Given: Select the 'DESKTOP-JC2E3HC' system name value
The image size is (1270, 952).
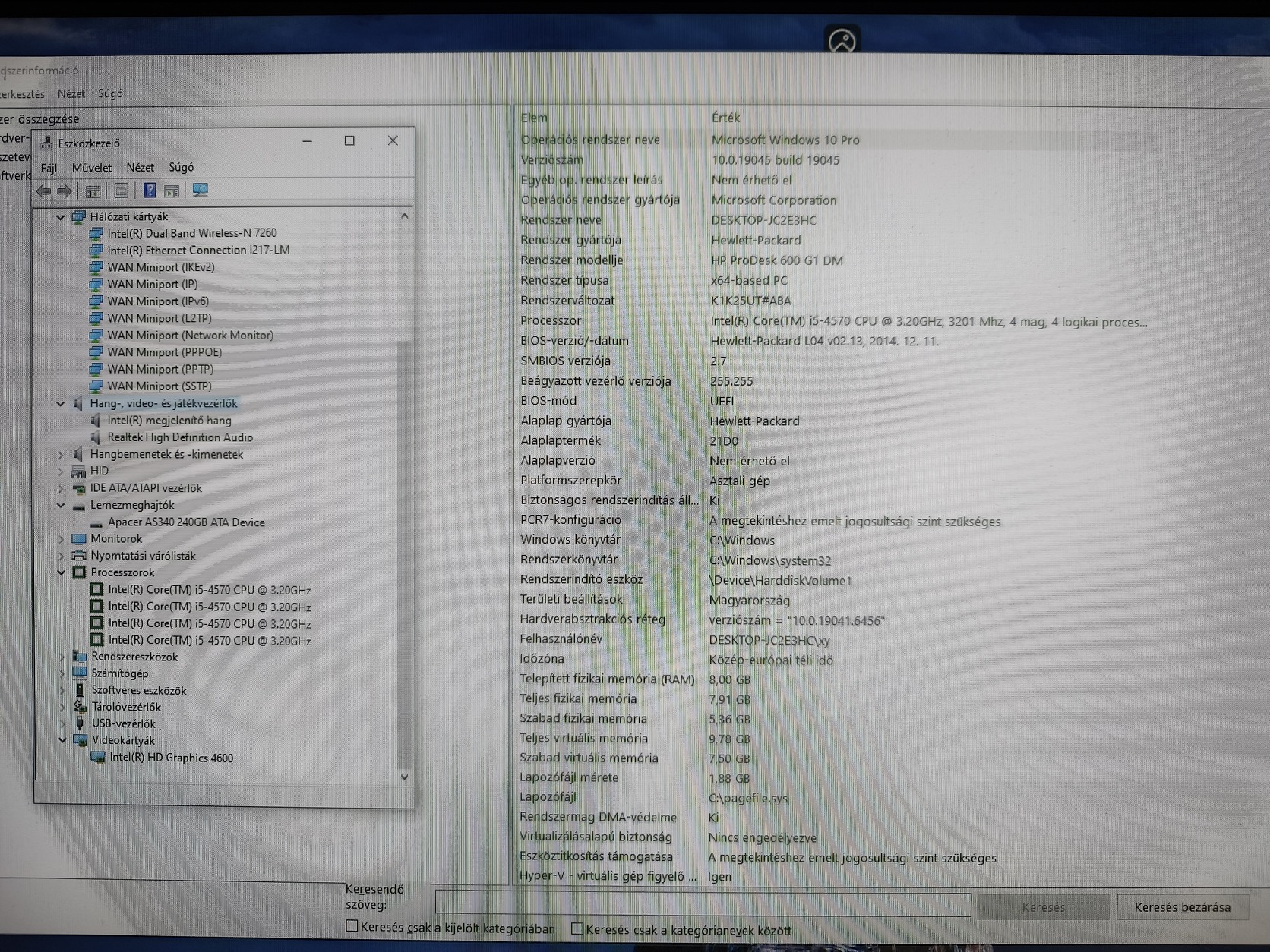Looking at the screenshot, I should click(x=763, y=220).
